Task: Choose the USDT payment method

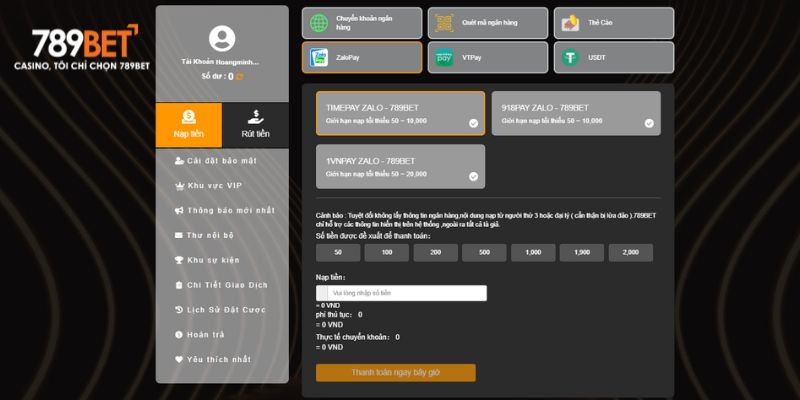Action: click(614, 58)
